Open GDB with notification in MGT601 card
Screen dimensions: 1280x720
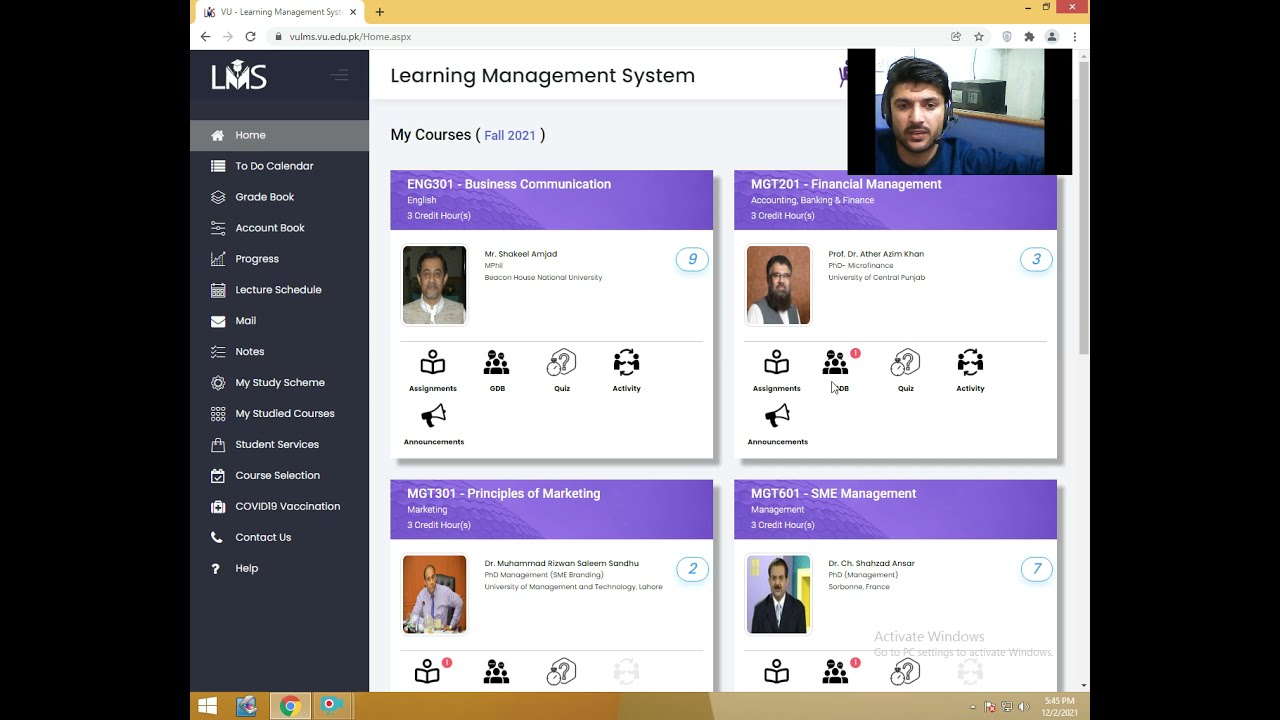836,672
